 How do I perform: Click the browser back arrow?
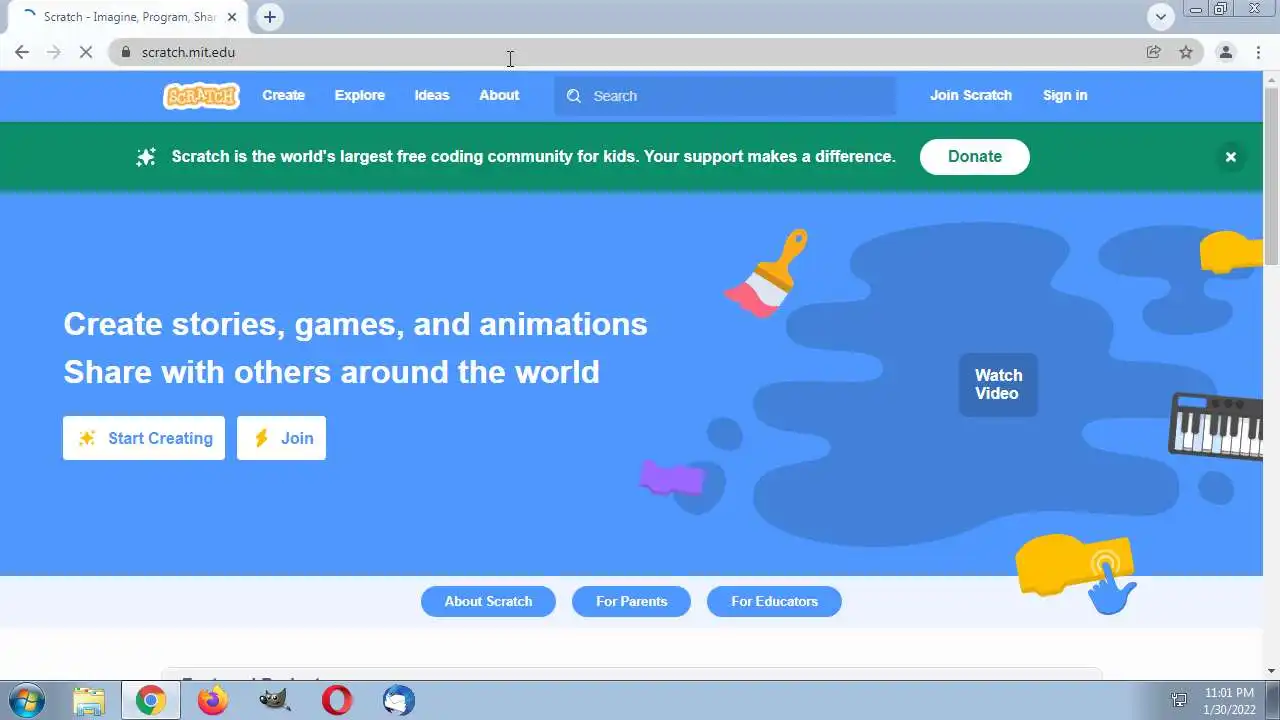(22, 52)
